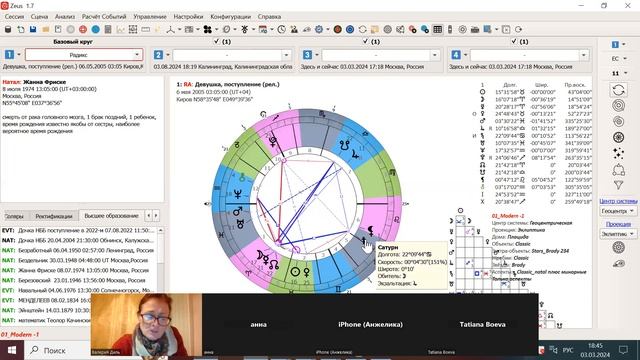Click the dark wheel chart sidebar icon
Image resolution: width=640 pixels, height=360 pixels.
click(x=619, y=137)
